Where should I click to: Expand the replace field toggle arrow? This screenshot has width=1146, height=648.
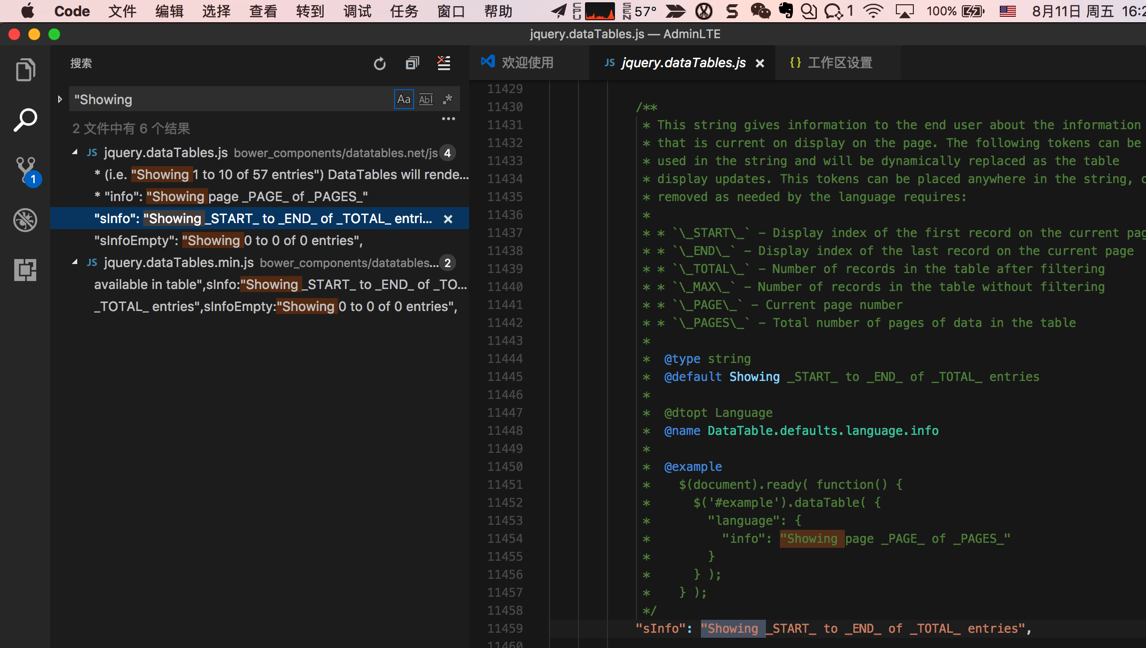pos(60,99)
